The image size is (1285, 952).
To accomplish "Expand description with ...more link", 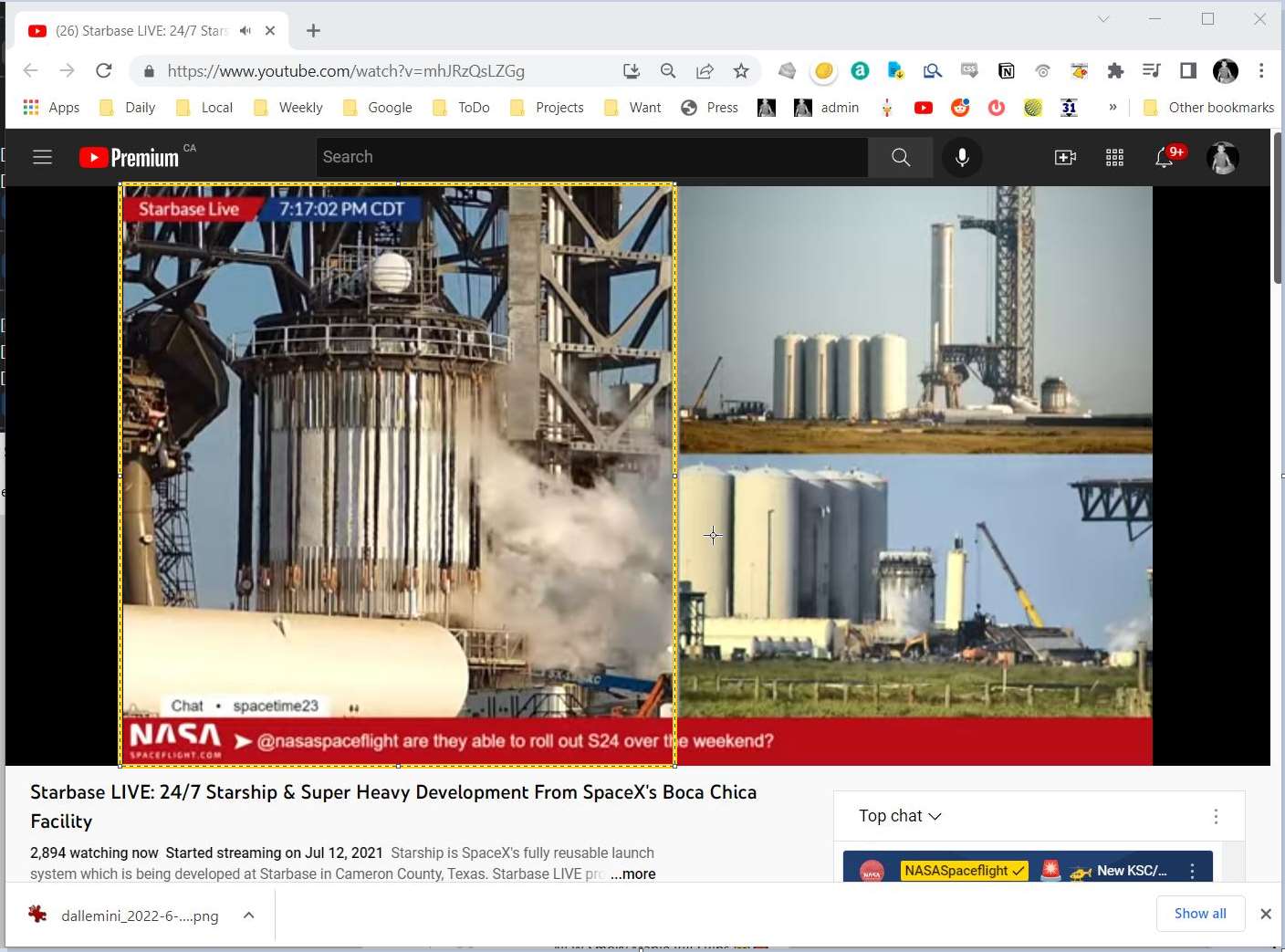I will pyautogui.click(x=632, y=874).
